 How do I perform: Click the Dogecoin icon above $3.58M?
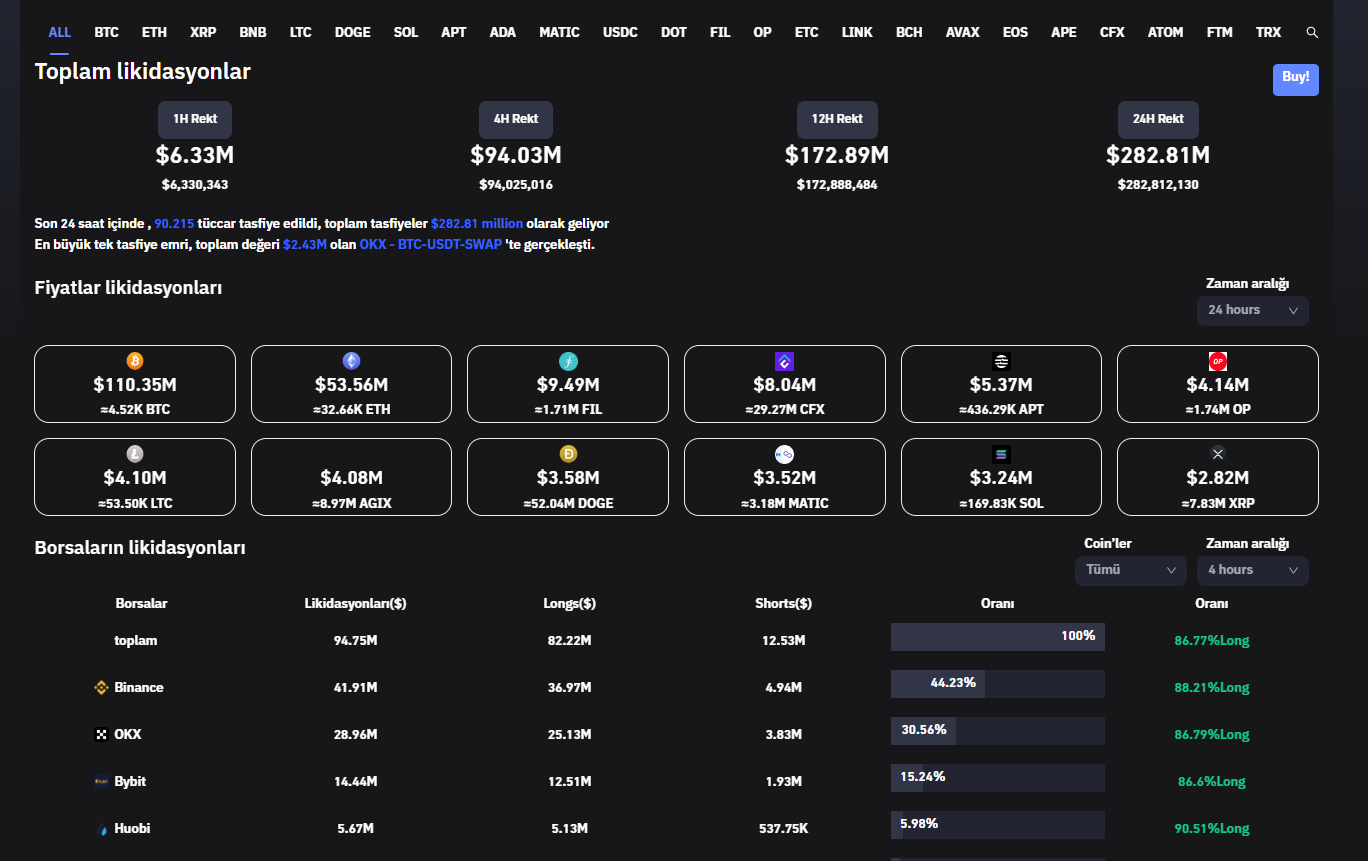click(568, 454)
